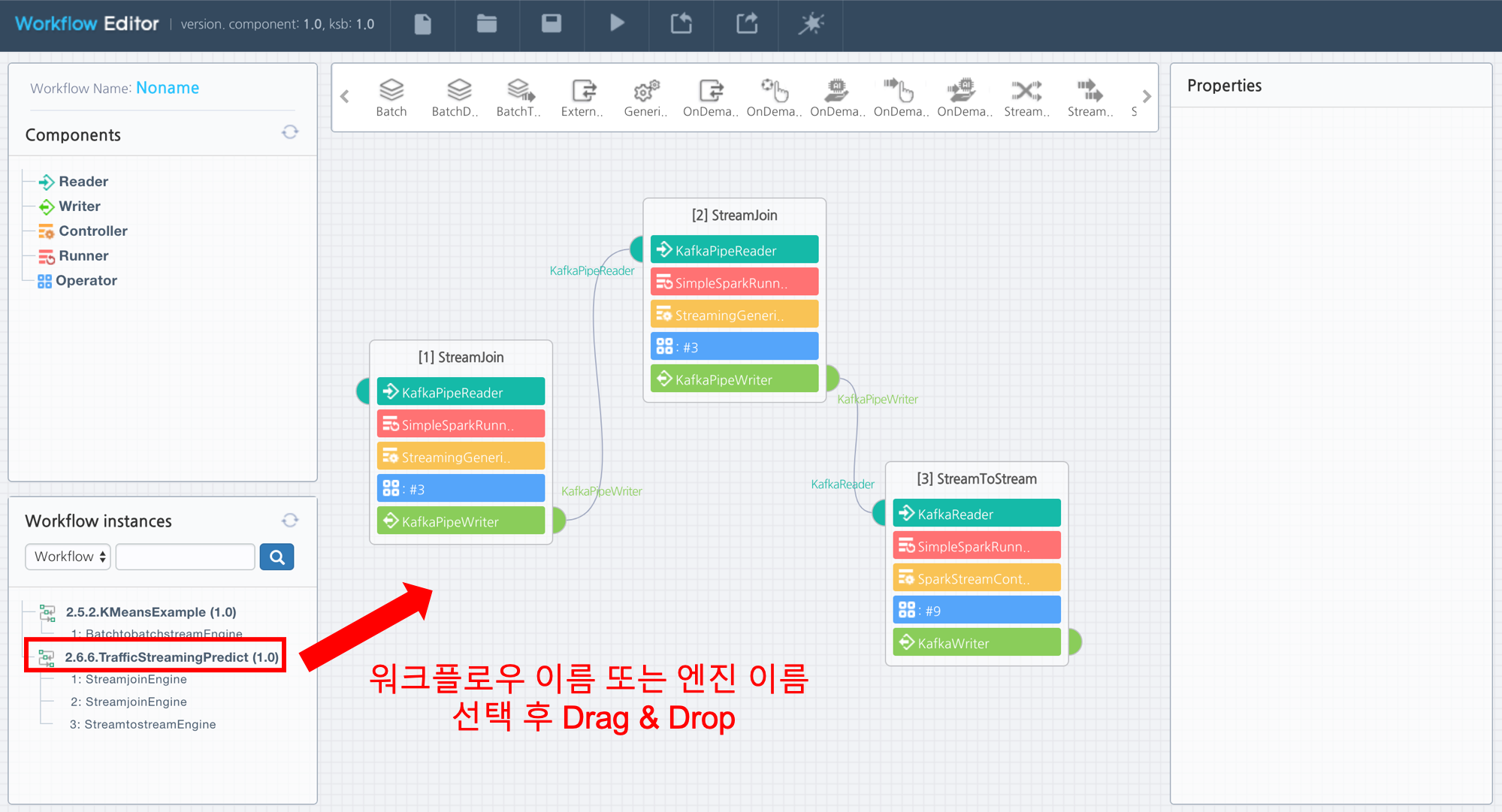This screenshot has height=812, width=1502.
Task: Select KafkaPipeReader in [2] StreamJoin
Action: (734, 250)
